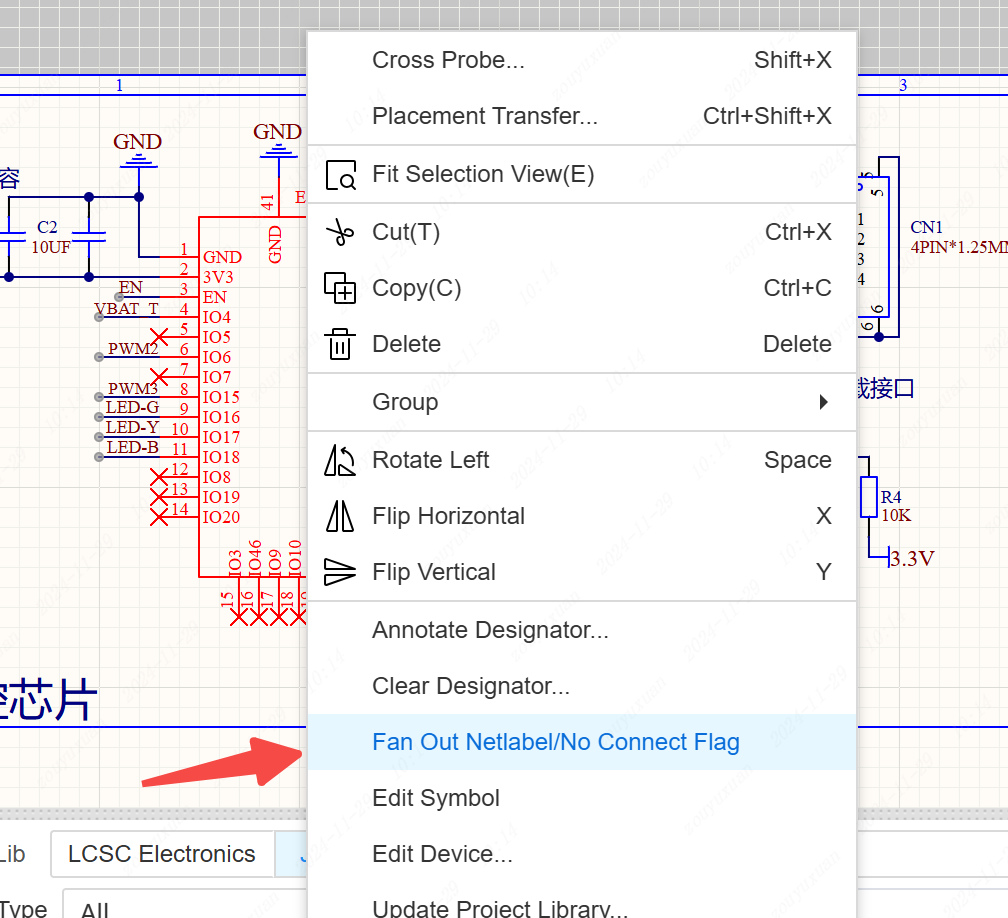Choose Cross Probe from the context menu
1008x918 pixels.
pos(448,60)
